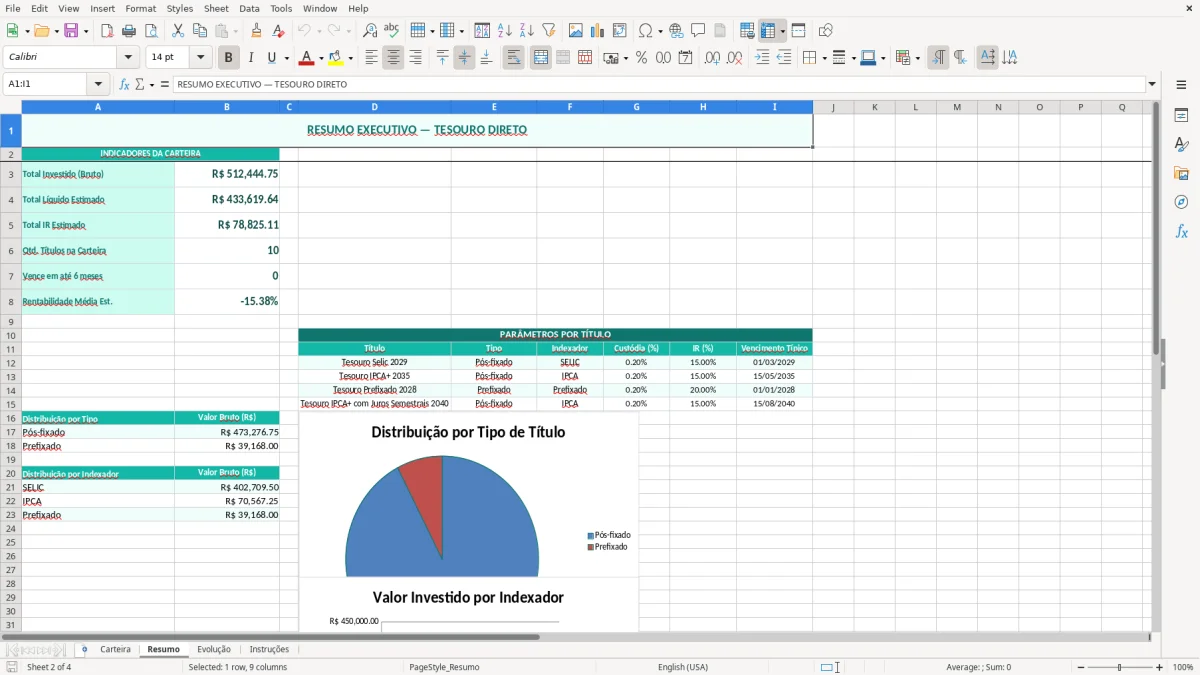Toggle Center Horizontally alignment
The image size is (1200, 675).
(393, 58)
